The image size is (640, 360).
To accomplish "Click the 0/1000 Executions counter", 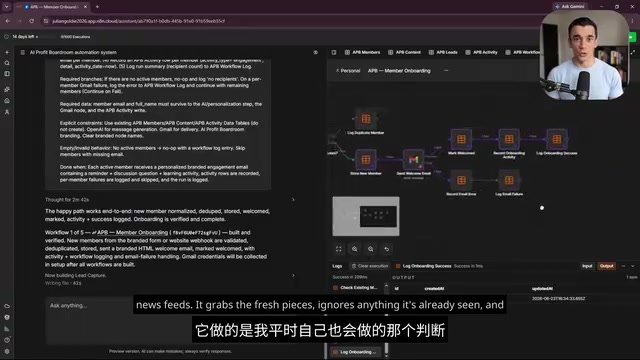I will pyautogui.click(x=75, y=37).
